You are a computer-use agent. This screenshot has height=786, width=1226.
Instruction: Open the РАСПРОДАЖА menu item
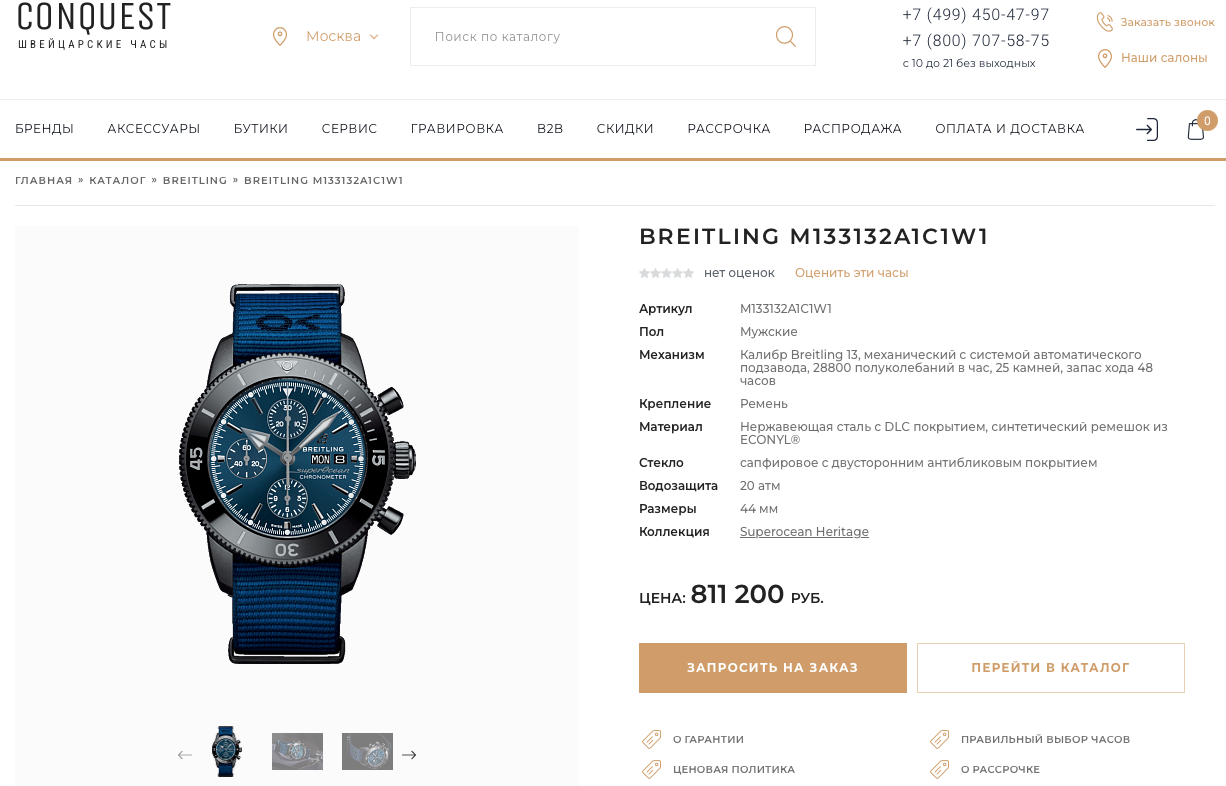(x=853, y=129)
